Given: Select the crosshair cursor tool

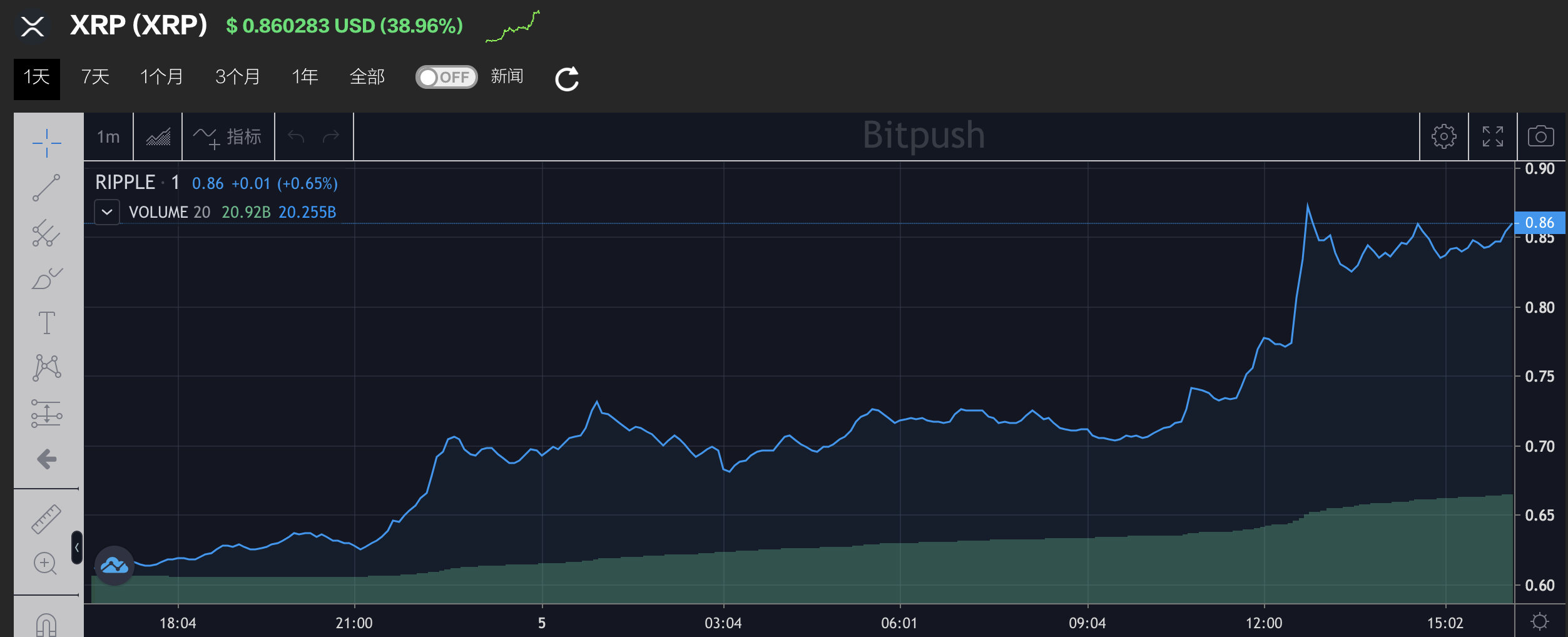Looking at the screenshot, I should point(47,143).
